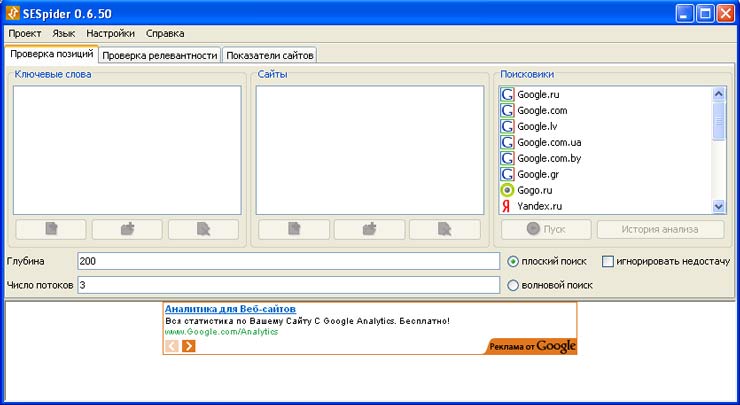
Task: Open the Аналитика для Веб-сайтов ad link
Action: pyautogui.click(x=230, y=309)
